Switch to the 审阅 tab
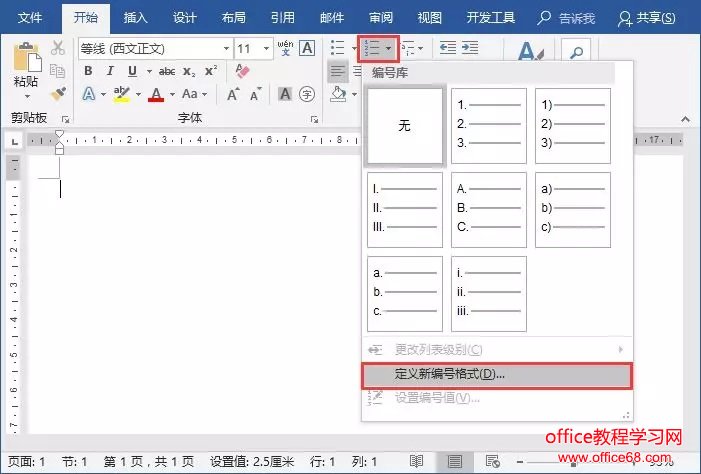This screenshot has height=474, width=701. pos(381,18)
